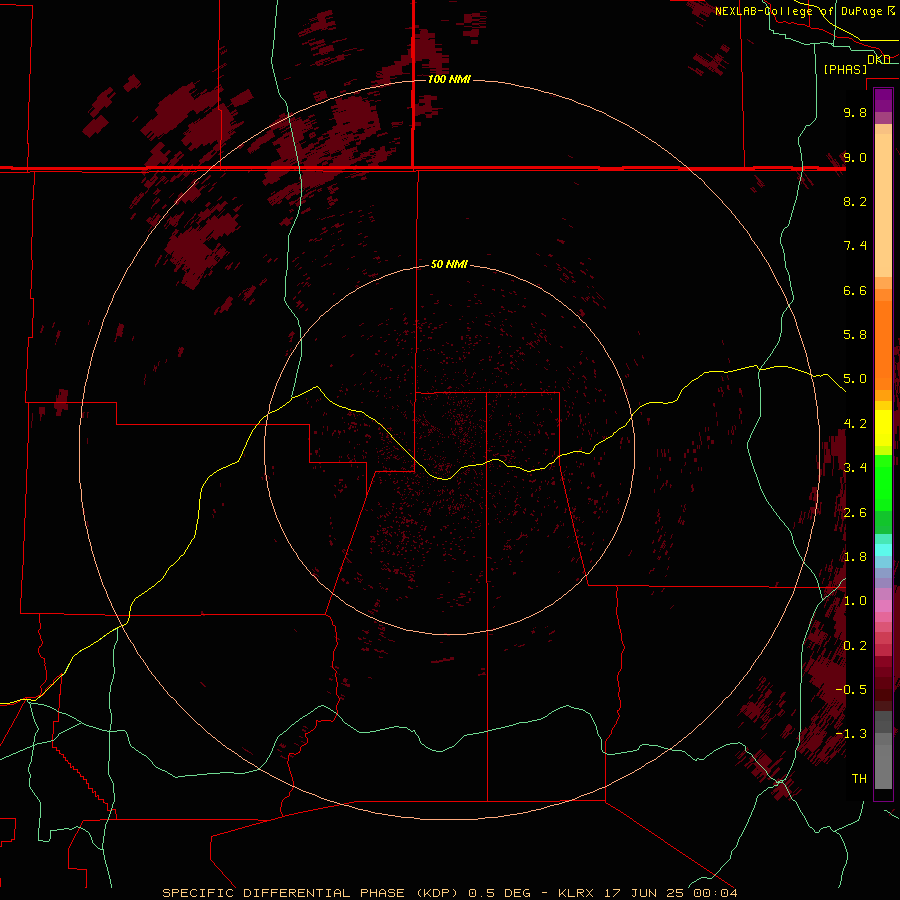Click the 2.6 scale value
The image size is (900, 900).
pyautogui.click(x=855, y=513)
